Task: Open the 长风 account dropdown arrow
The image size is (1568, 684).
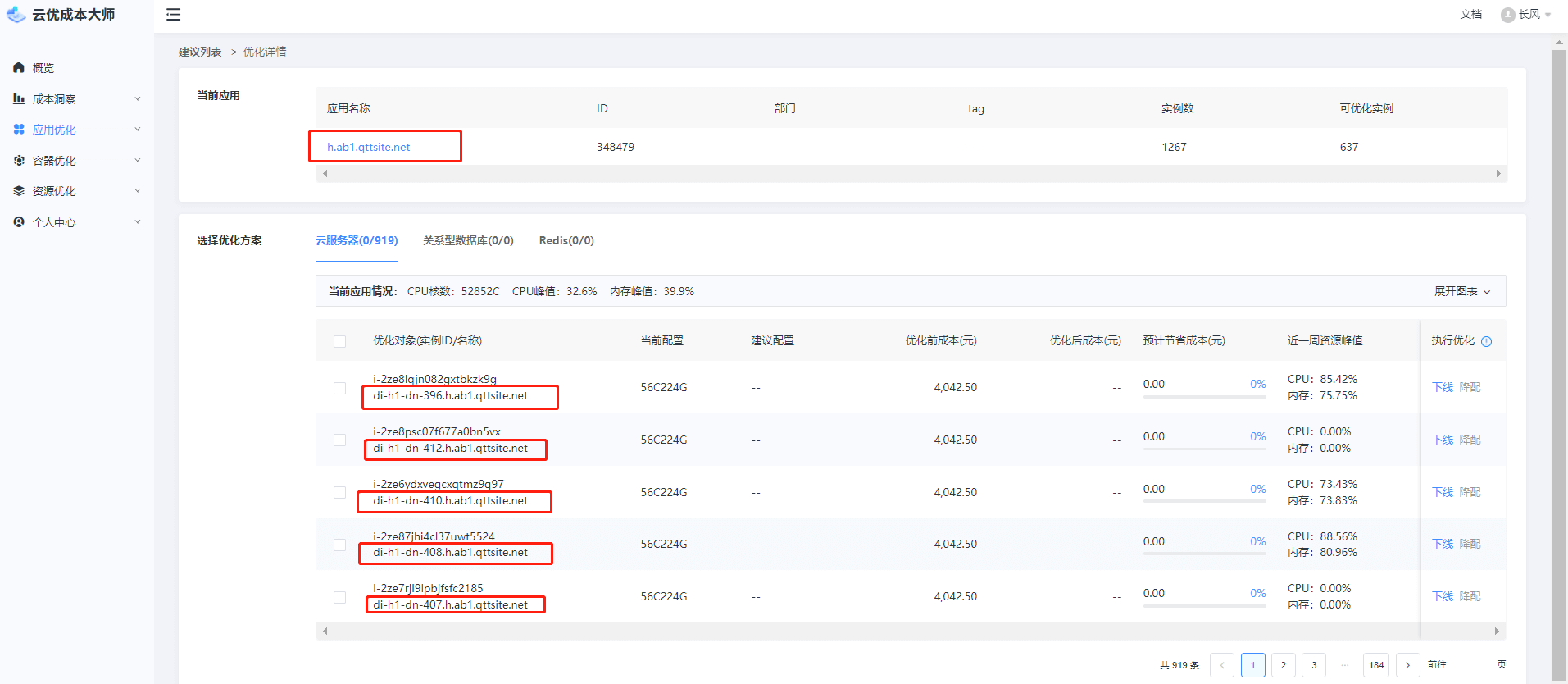Action: coord(1548,15)
